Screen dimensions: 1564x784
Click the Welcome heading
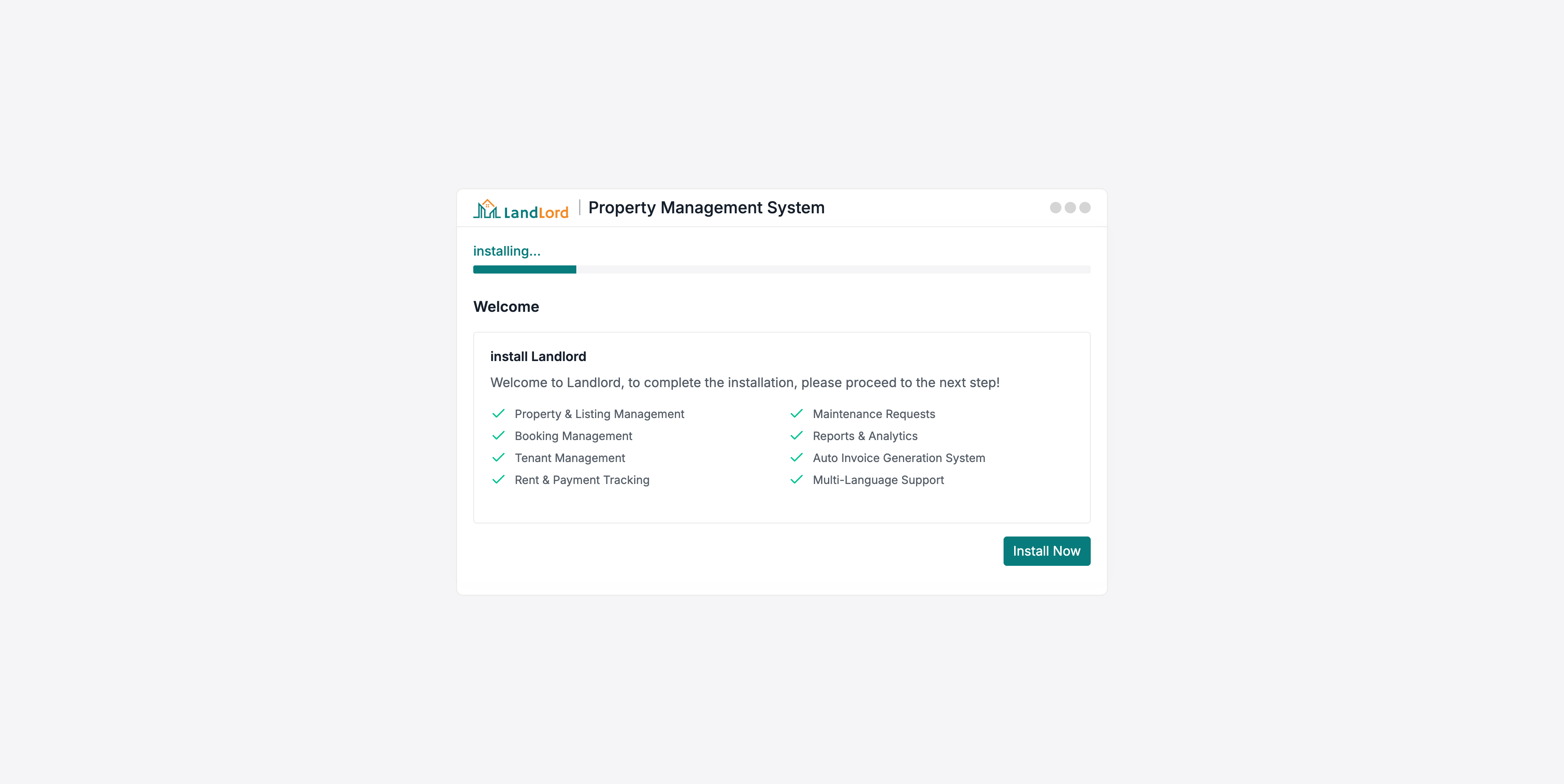(506, 307)
